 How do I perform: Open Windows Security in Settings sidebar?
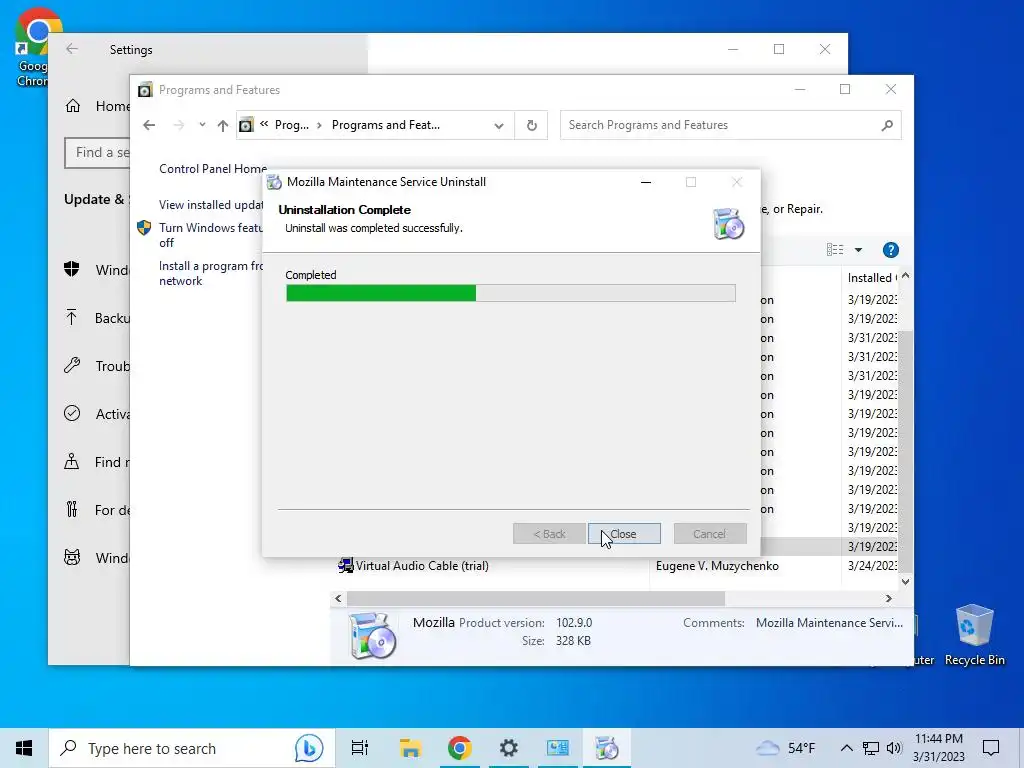(x=97, y=270)
